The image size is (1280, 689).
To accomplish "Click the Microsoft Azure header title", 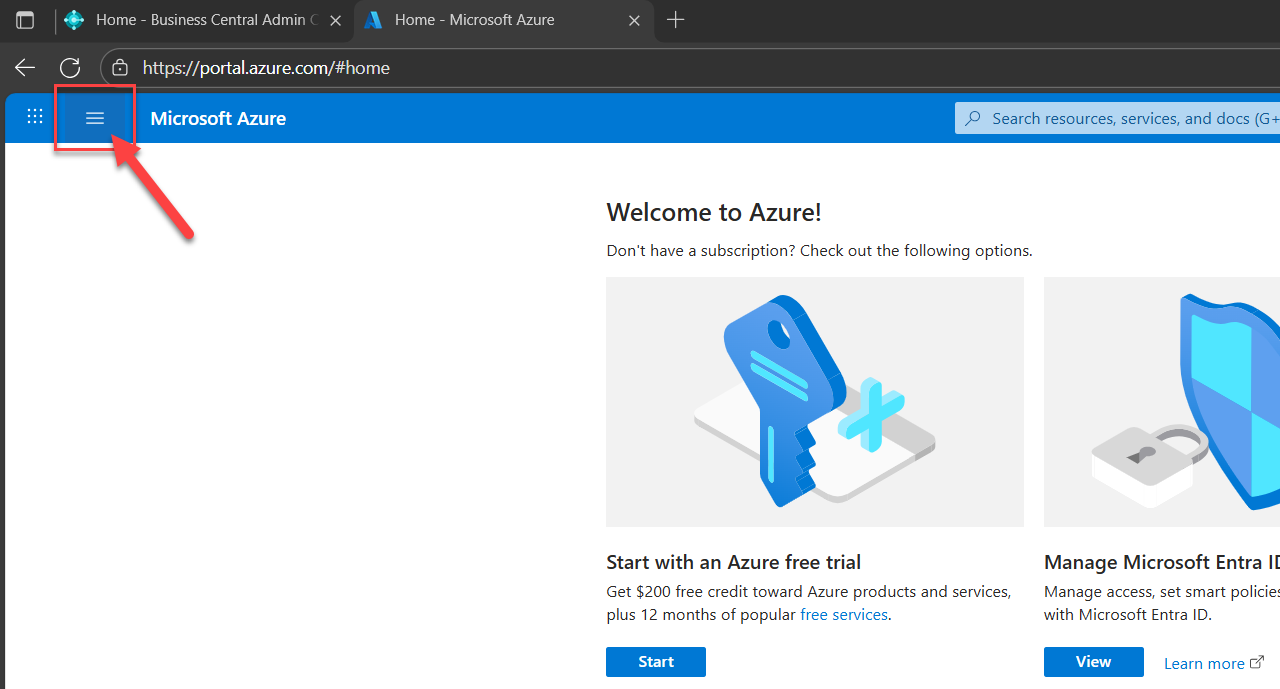I will 218,118.
